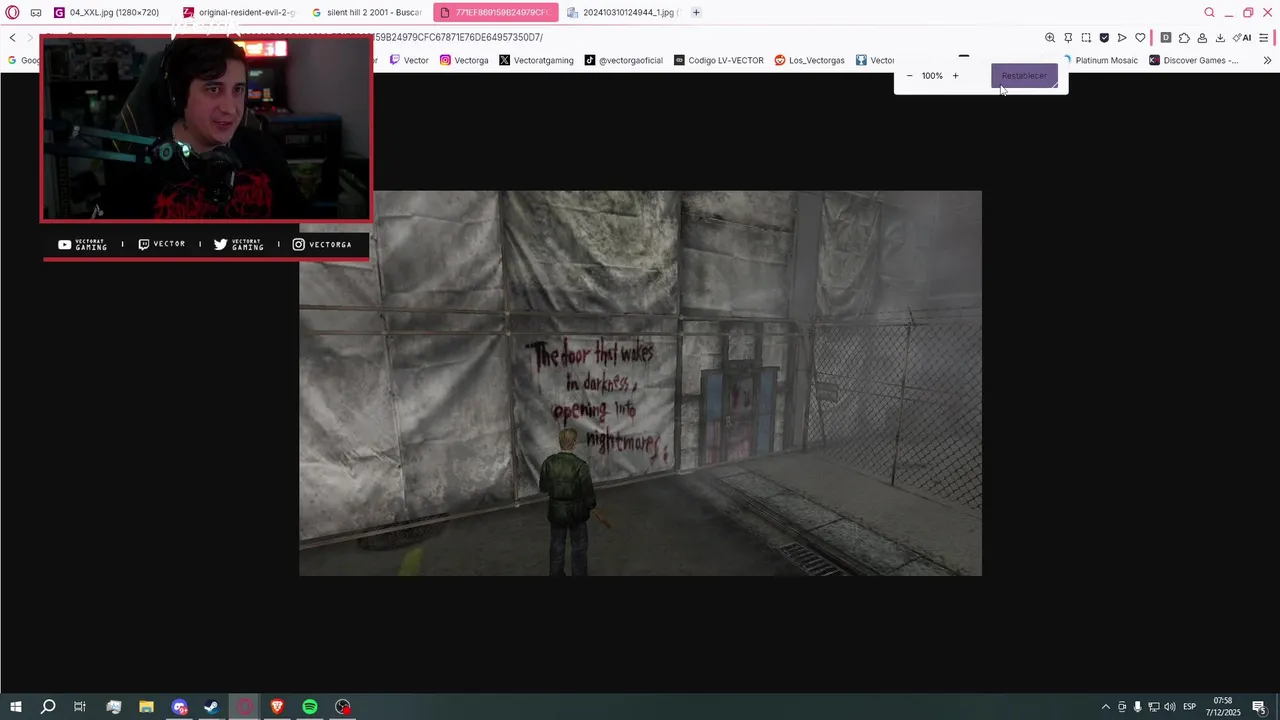This screenshot has width=1280, height=720.
Task: Click the pin icon in the address bar
Action: (x=1068, y=38)
